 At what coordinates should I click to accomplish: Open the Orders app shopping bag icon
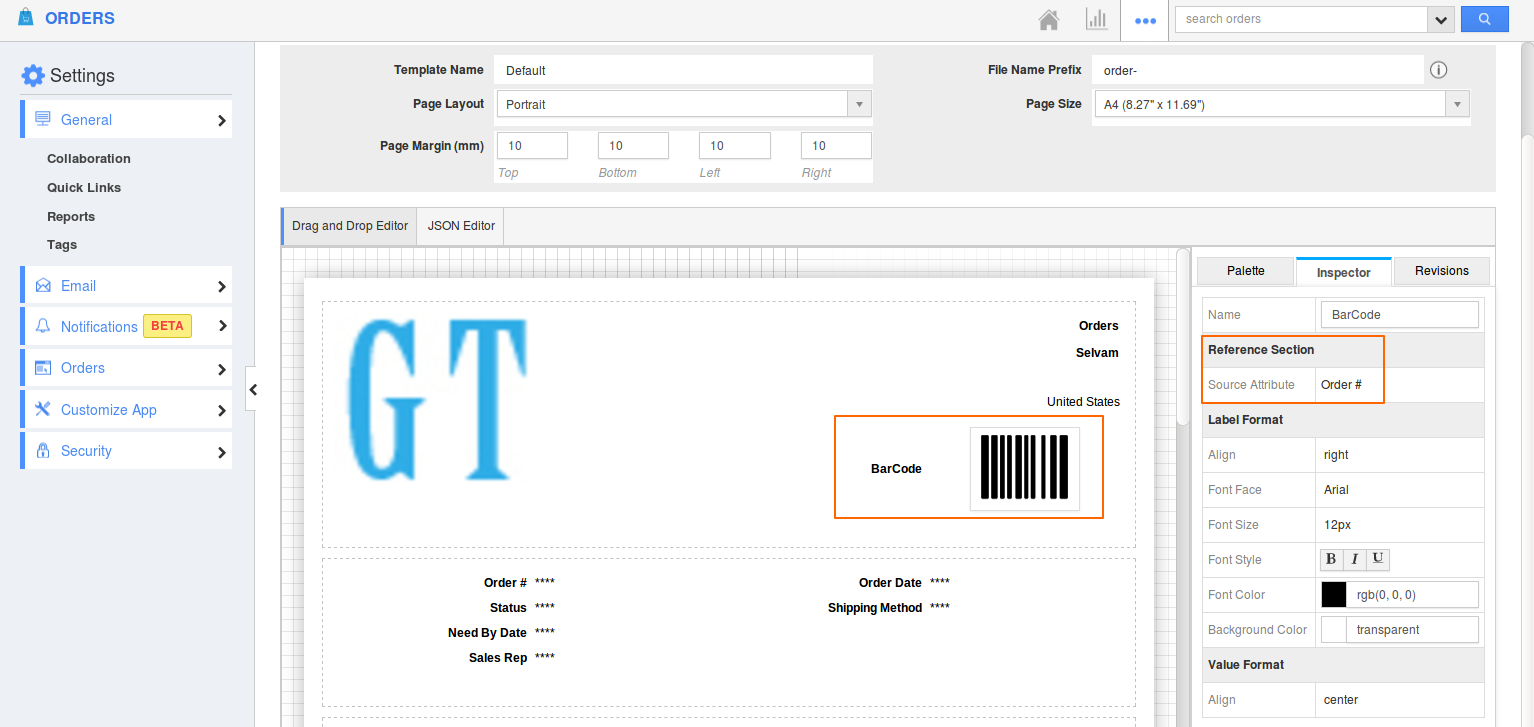(x=25, y=17)
